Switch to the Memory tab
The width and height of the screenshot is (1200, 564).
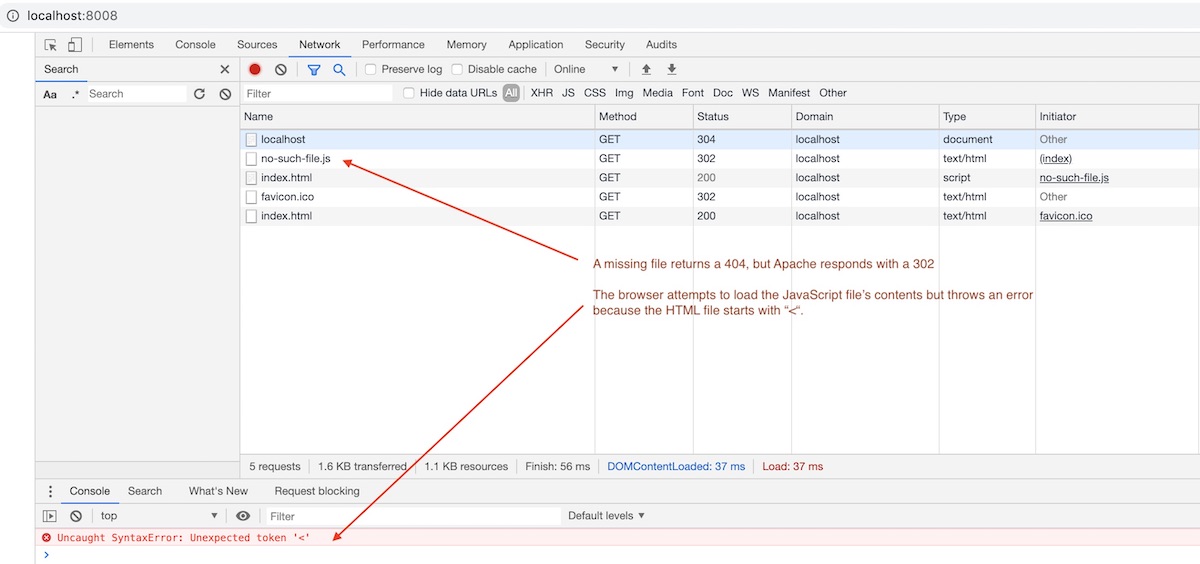(466, 45)
